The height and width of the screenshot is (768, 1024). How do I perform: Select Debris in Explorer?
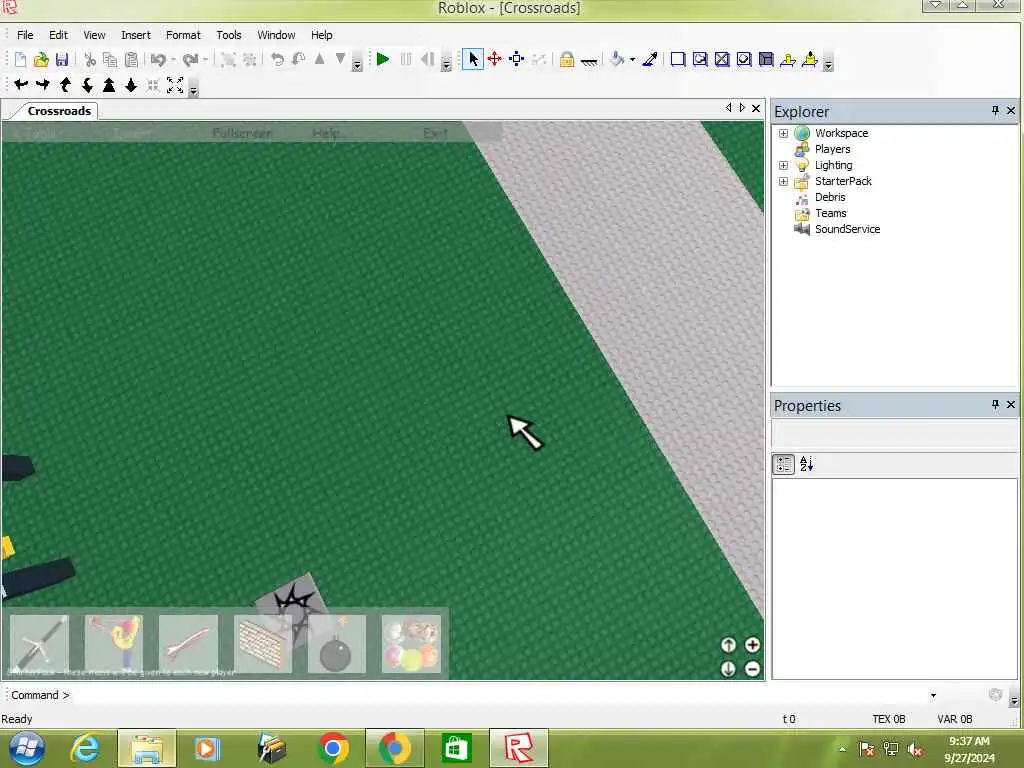(829, 197)
